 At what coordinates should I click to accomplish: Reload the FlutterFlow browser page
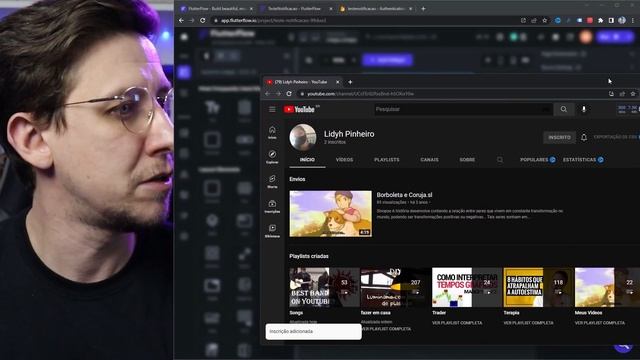[x=202, y=20]
